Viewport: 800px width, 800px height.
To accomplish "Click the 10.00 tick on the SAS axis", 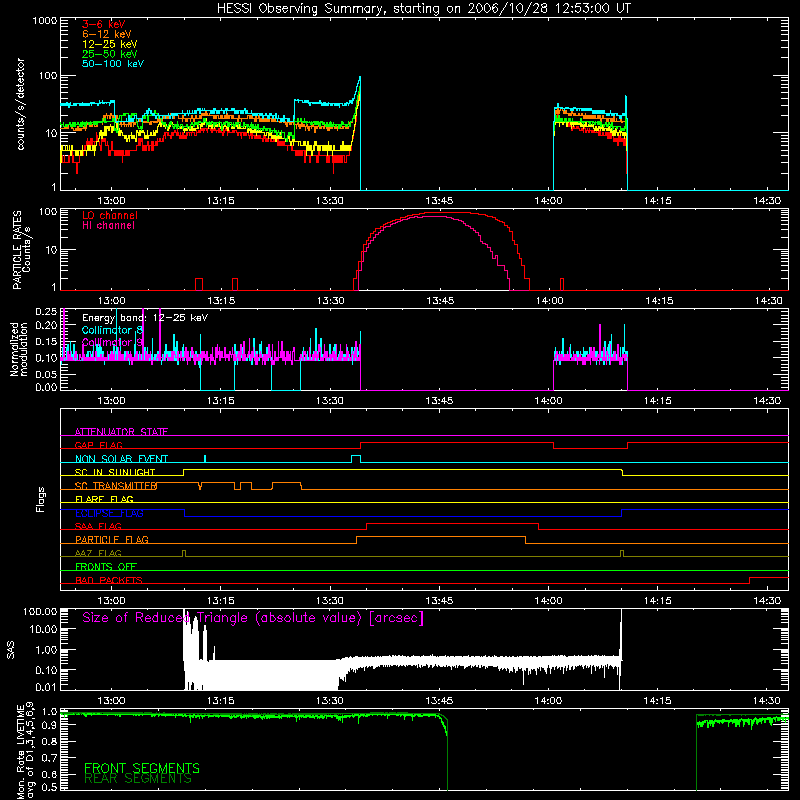I will pyautogui.click(x=42, y=629).
